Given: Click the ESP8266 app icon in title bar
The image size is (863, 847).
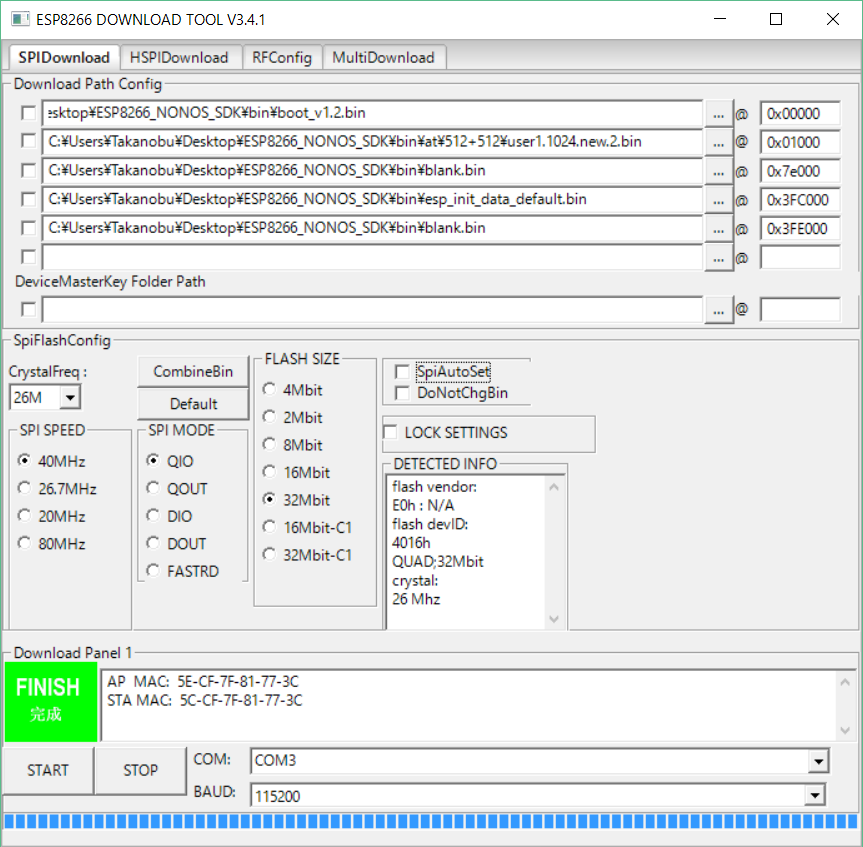Looking at the screenshot, I should coord(20,19).
